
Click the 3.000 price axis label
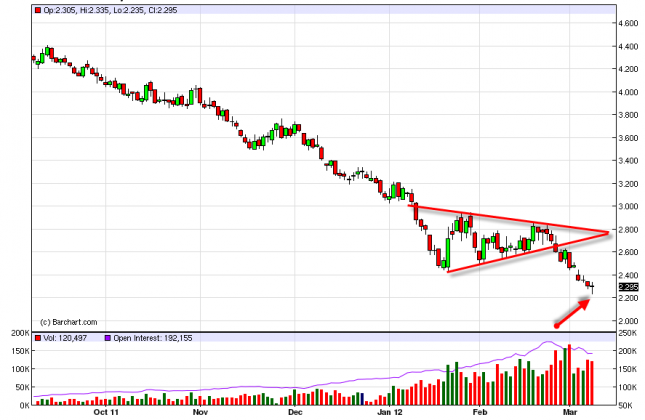(x=628, y=207)
